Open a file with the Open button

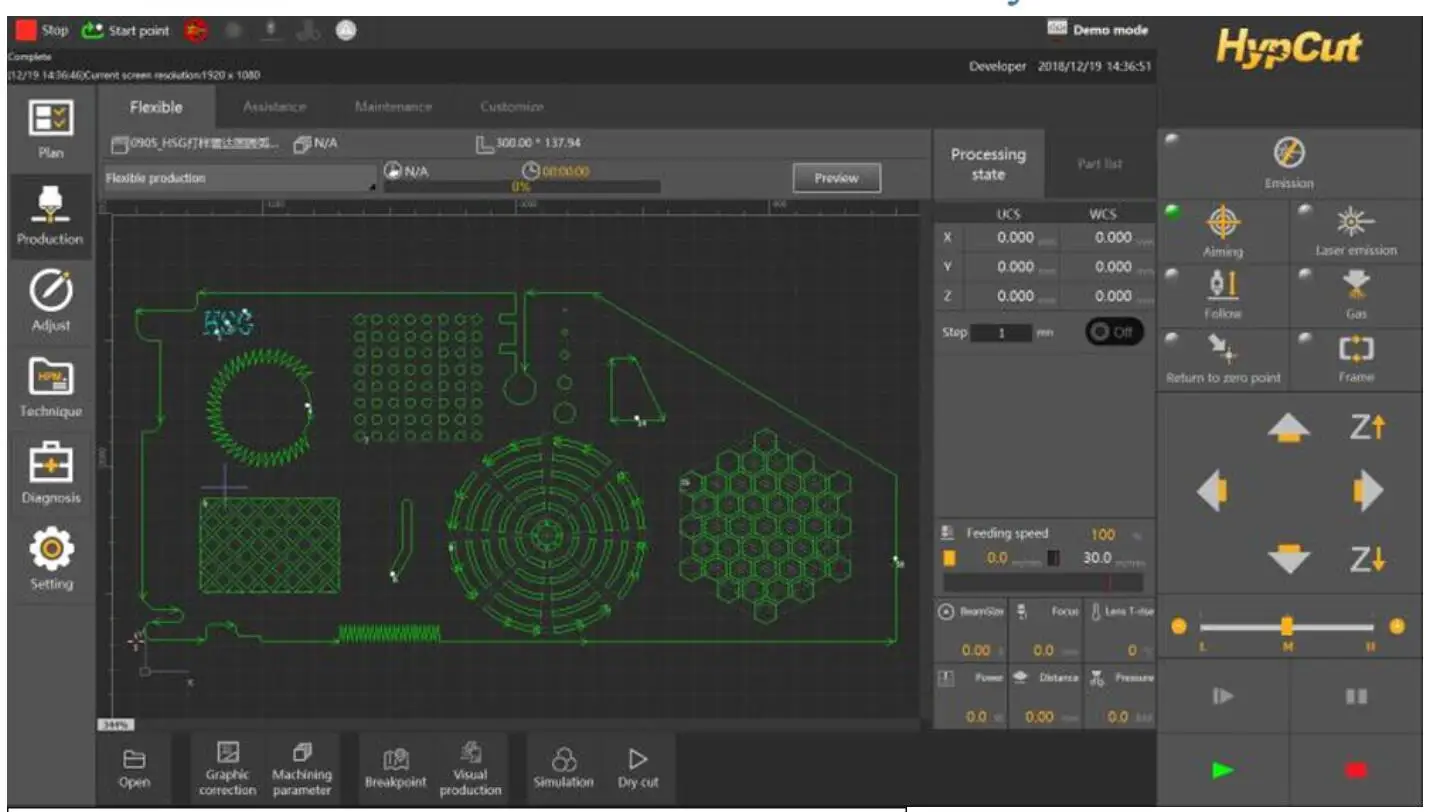pos(134,768)
